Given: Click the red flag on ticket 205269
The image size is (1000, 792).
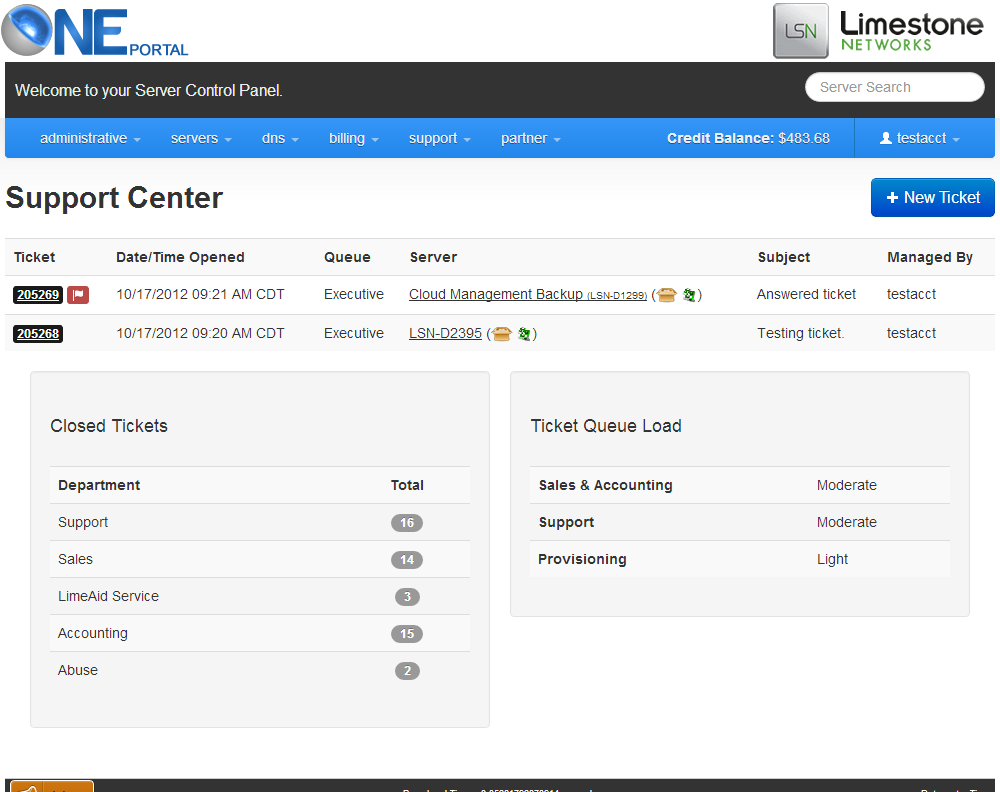Looking at the screenshot, I should pyautogui.click(x=78, y=295).
